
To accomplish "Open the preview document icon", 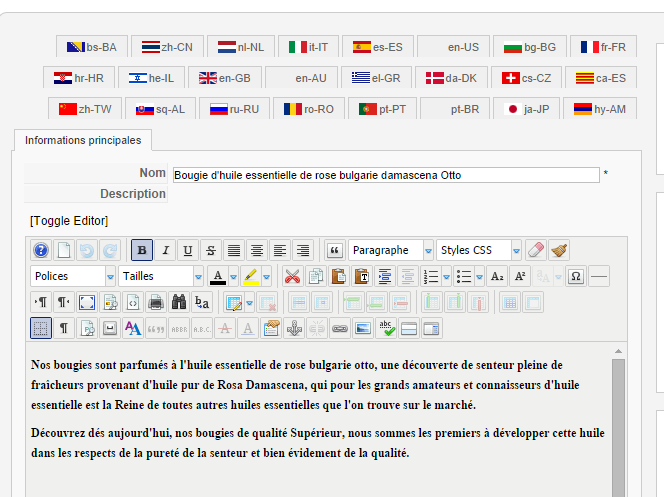I will click(x=110, y=302).
